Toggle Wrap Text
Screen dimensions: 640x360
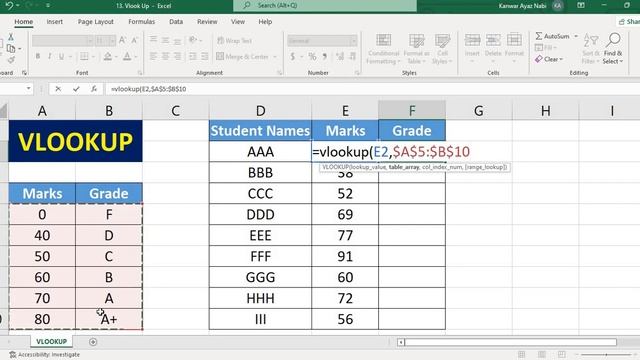tap(234, 40)
